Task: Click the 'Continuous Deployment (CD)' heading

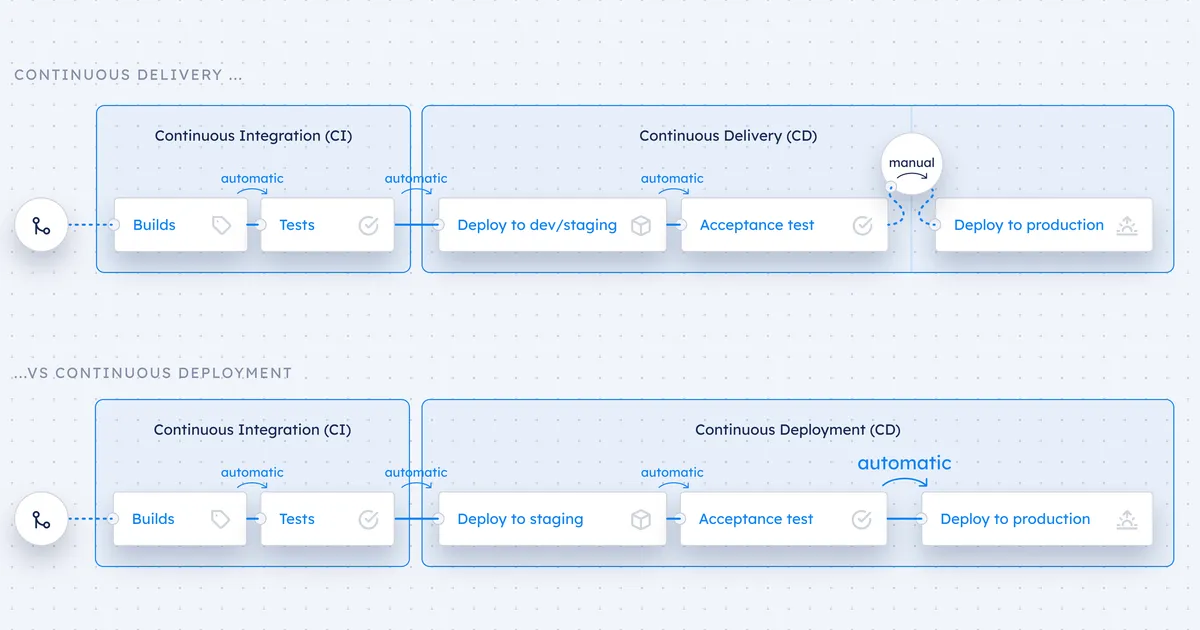Action: click(798, 429)
